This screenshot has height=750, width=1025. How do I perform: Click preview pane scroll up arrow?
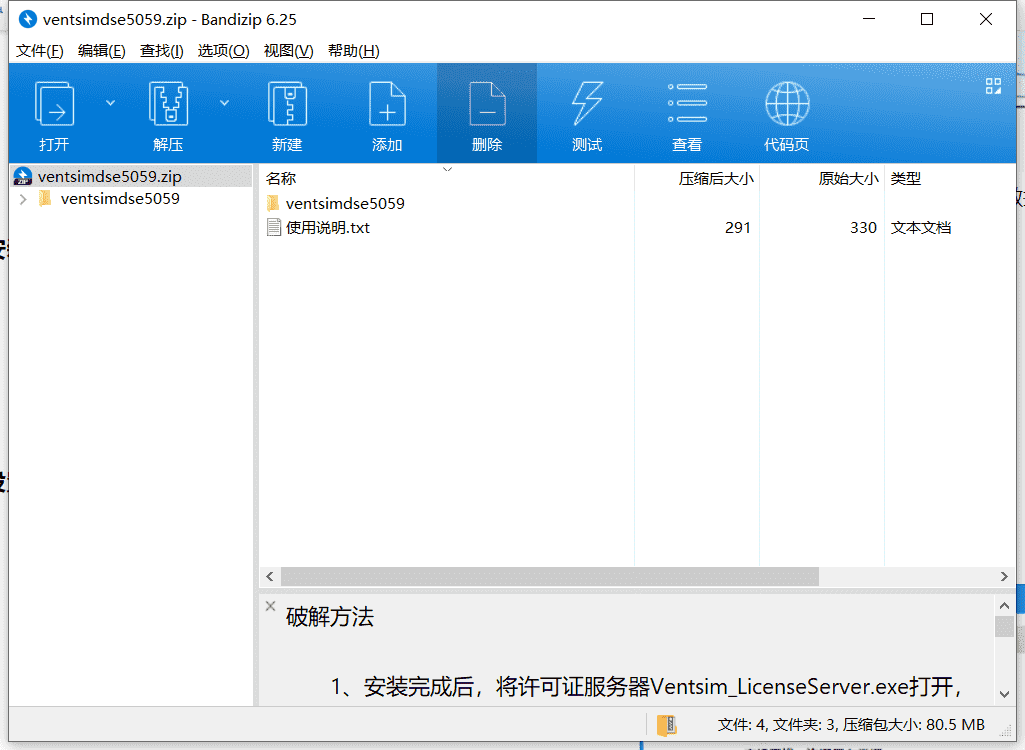(1004, 605)
